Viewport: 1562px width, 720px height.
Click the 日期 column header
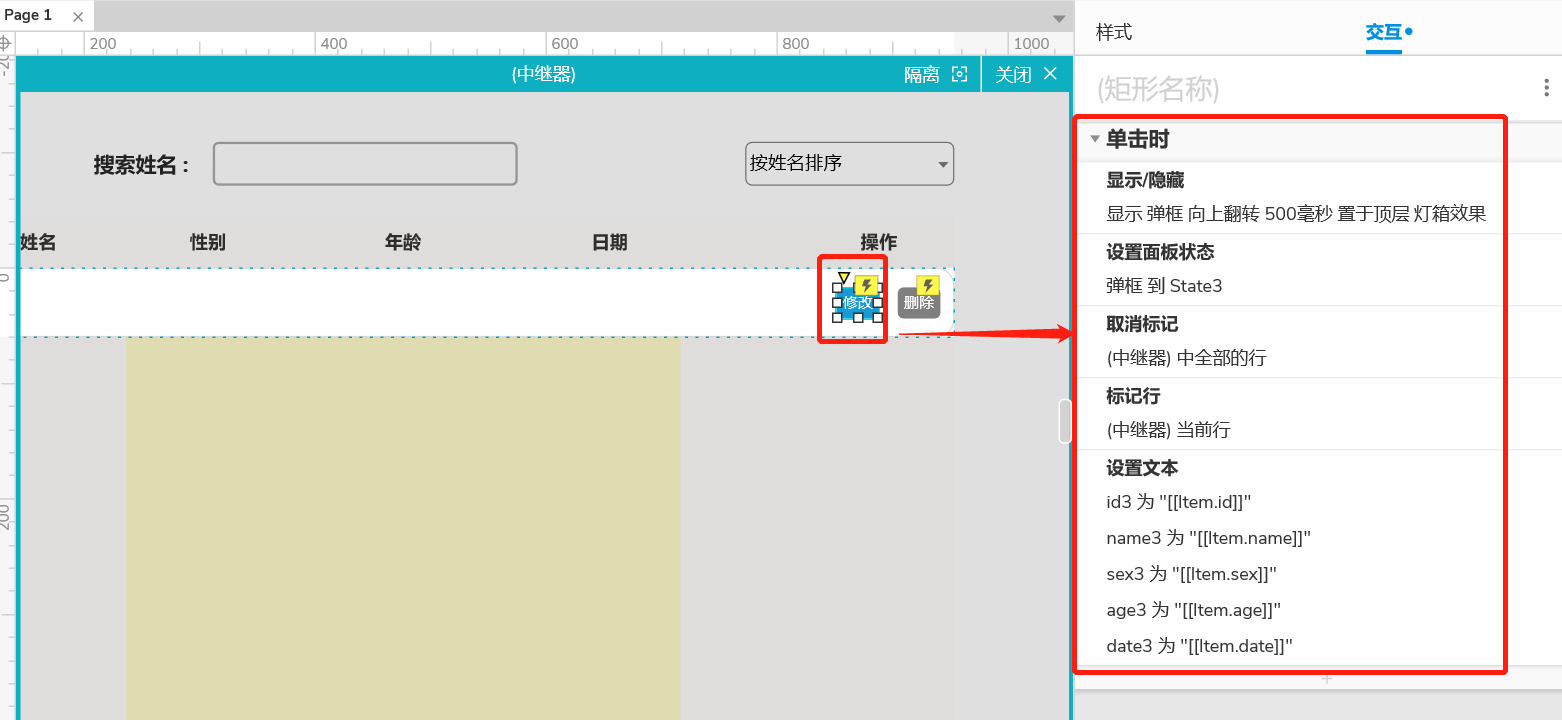(610, 242)
